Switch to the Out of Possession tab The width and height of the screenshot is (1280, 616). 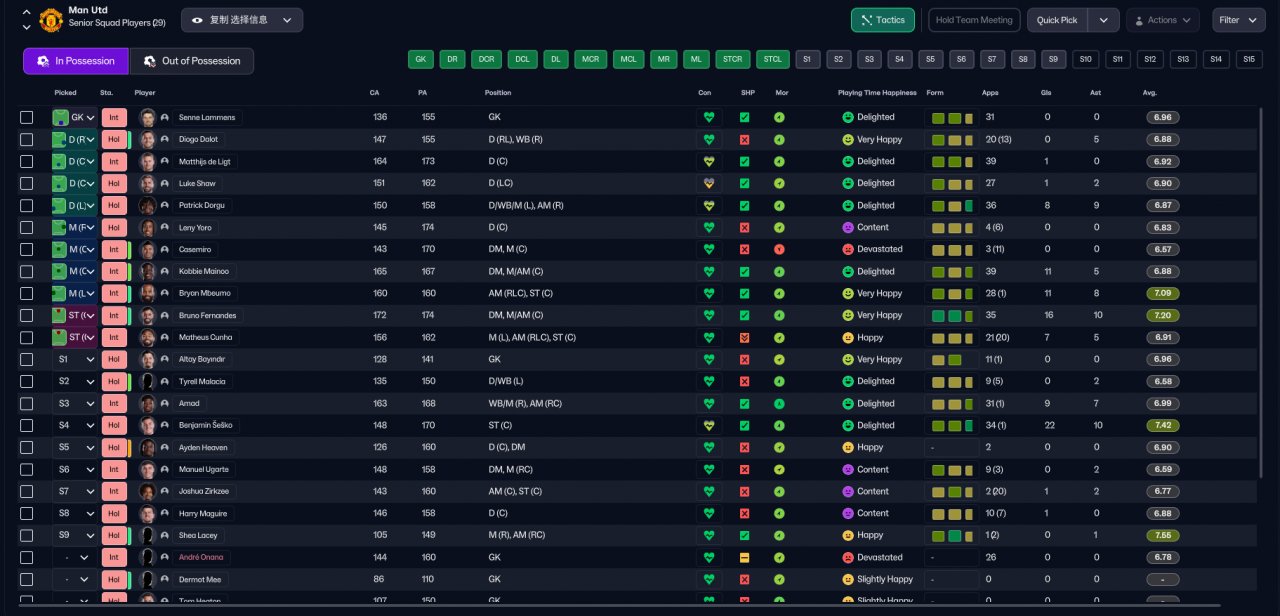(x=192, y=61)
